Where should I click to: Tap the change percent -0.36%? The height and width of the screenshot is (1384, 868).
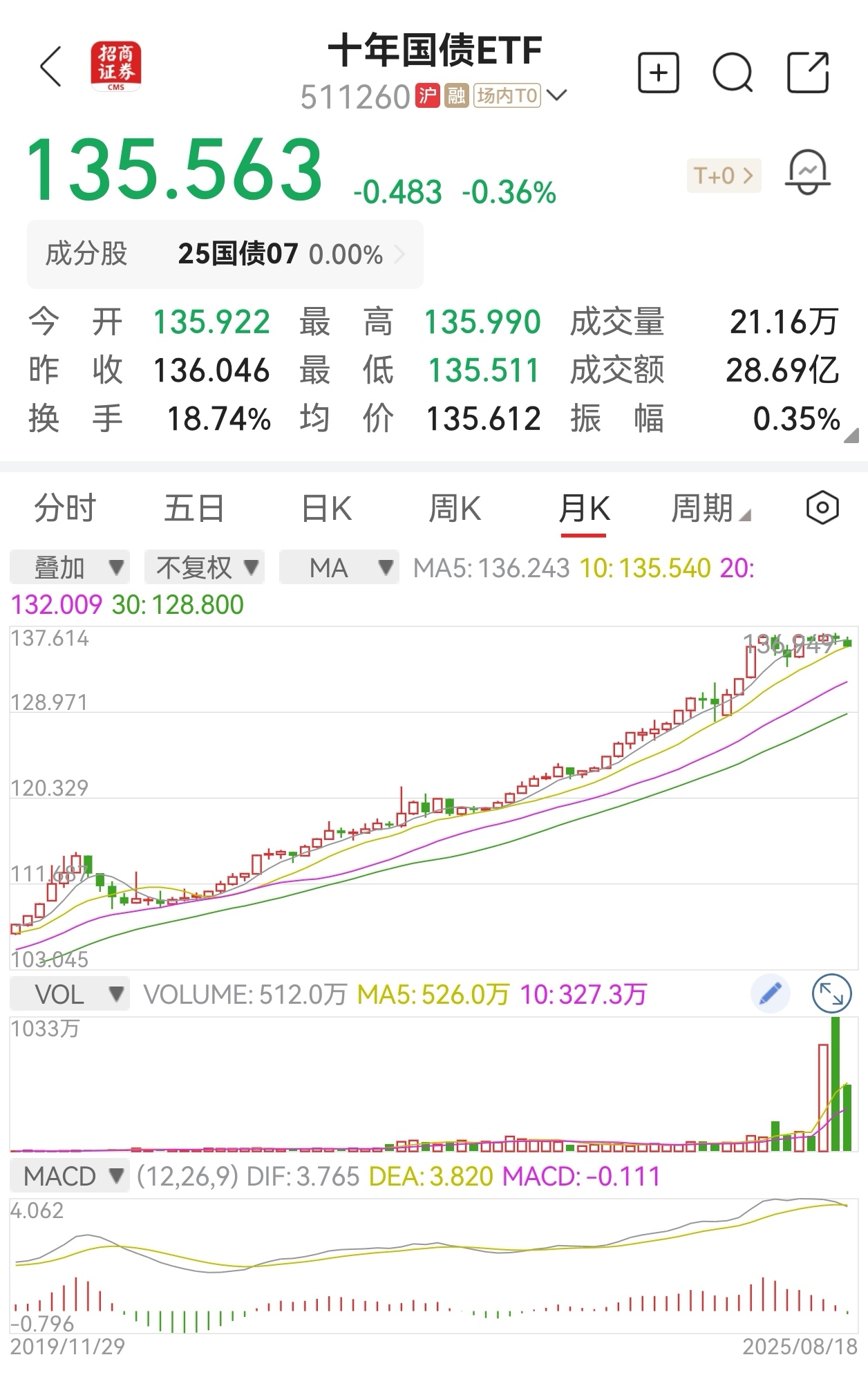tap(509, 192)
